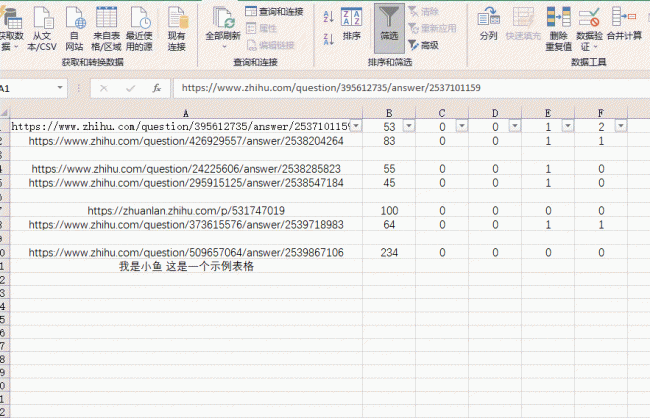This screenshot has width=650, height=418.
Task: Click cell containing value 83
Action: click(x=389, y=141)
